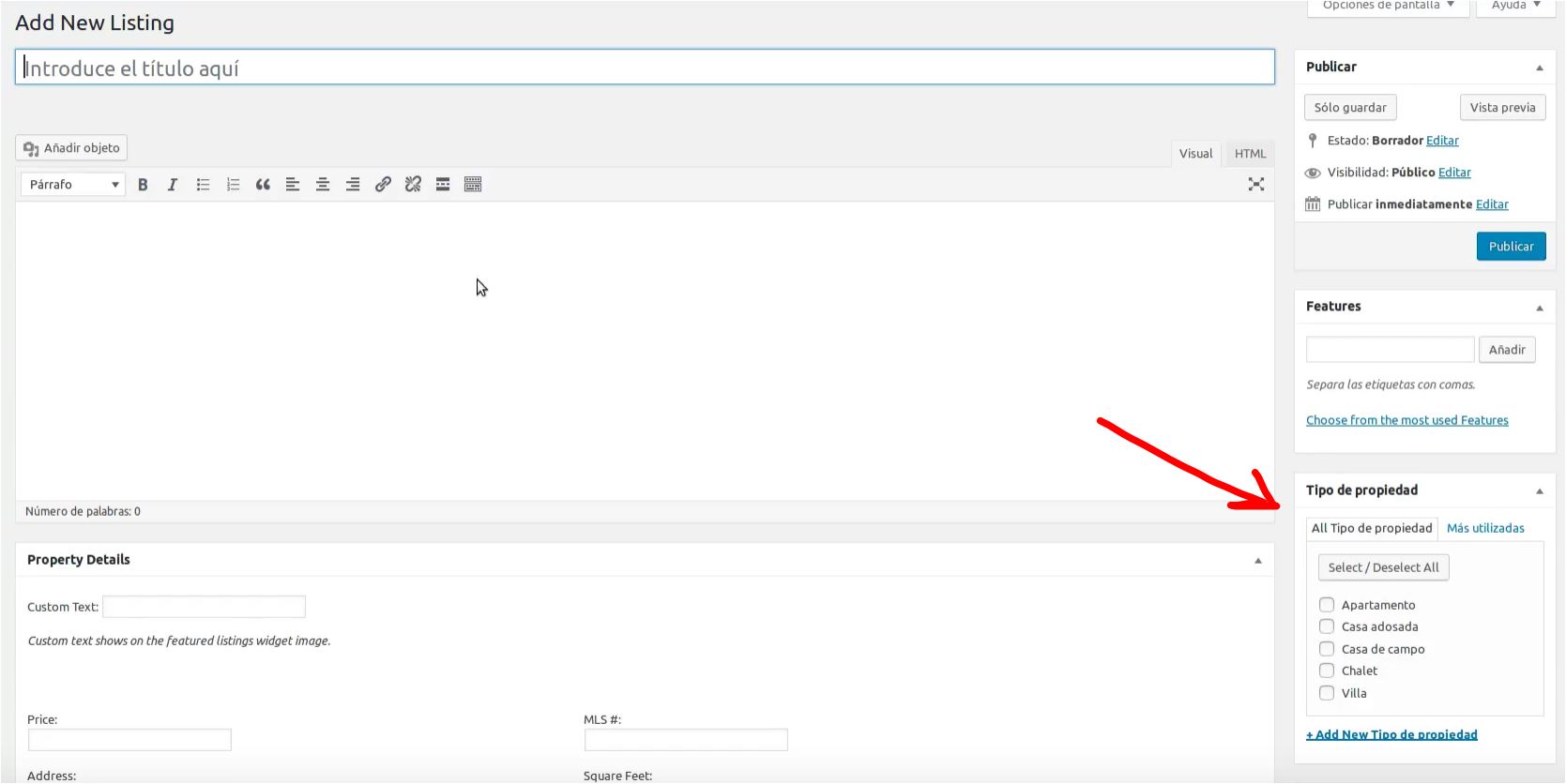Switch to the Visual editor tab
Screen dimensions: 1566x784
click(x=1195, y=154)
